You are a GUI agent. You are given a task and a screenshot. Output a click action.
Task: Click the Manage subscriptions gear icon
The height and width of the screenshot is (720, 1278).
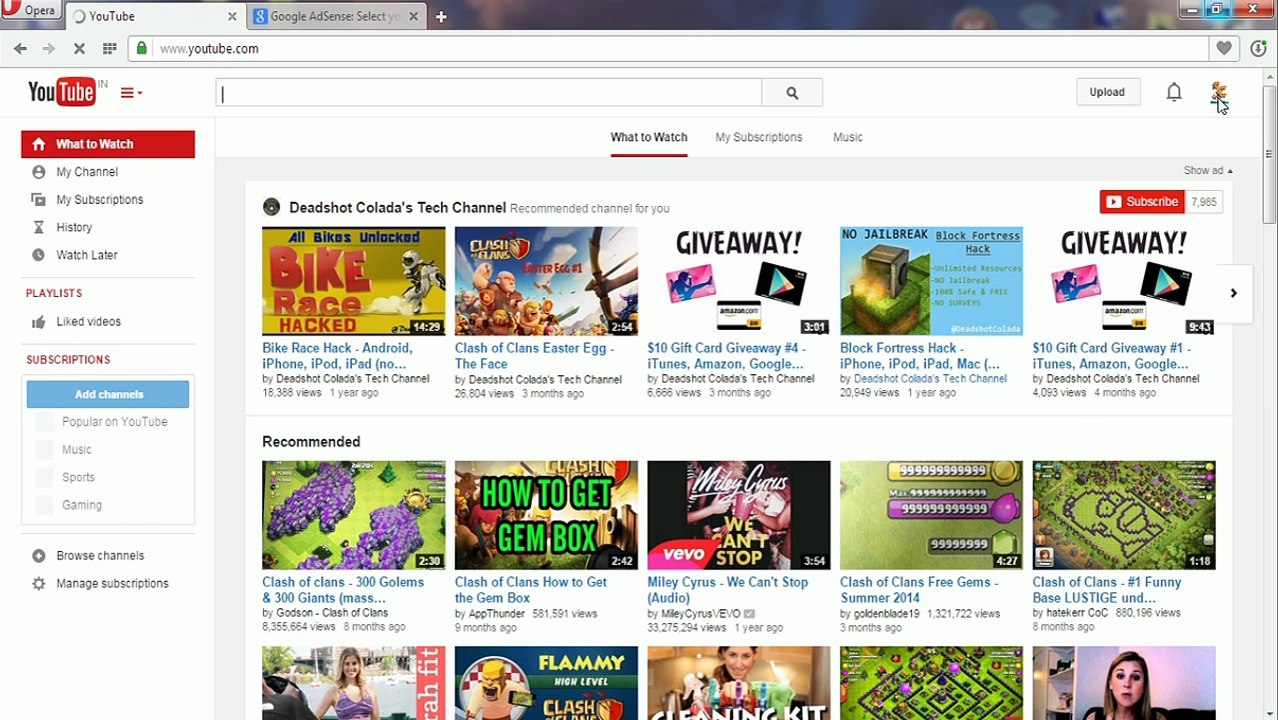[x=38, y=584]
